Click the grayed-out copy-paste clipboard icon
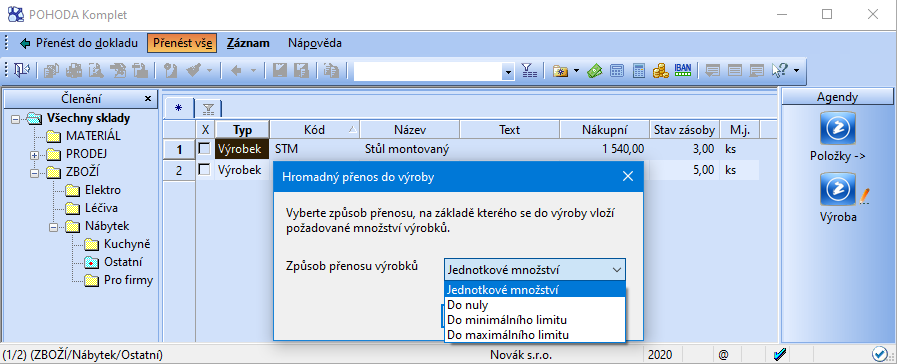The height and width of the screenshot is (364, 897). point(331,70)
